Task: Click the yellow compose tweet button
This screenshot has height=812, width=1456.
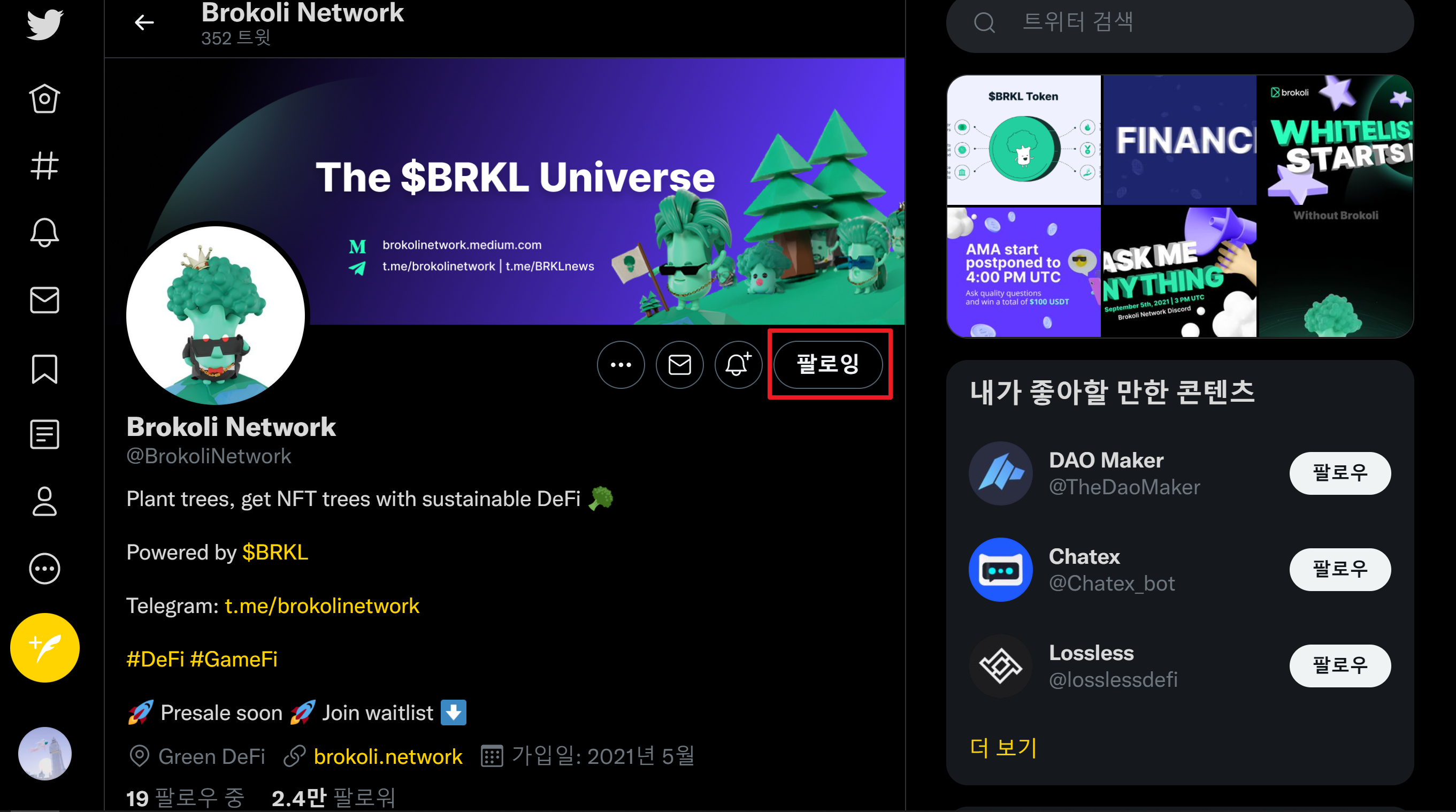Action: [44, 648]
